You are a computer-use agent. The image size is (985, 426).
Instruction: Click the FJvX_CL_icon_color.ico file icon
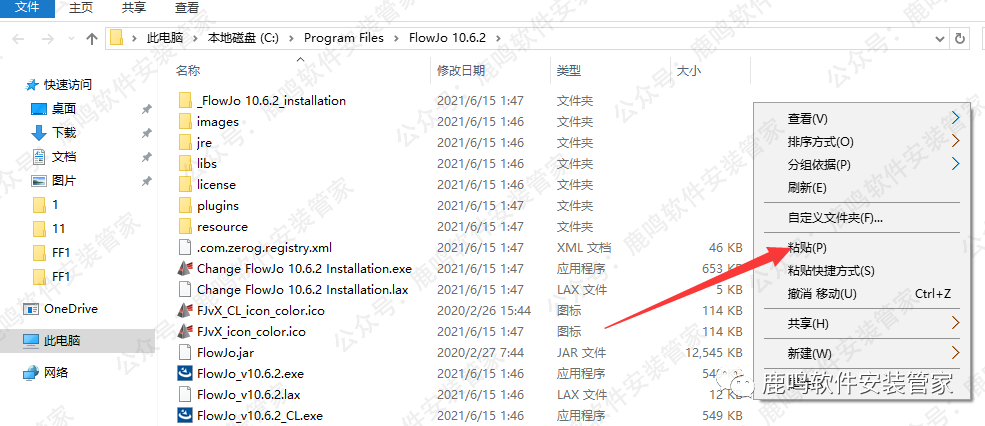pos(184,310)
